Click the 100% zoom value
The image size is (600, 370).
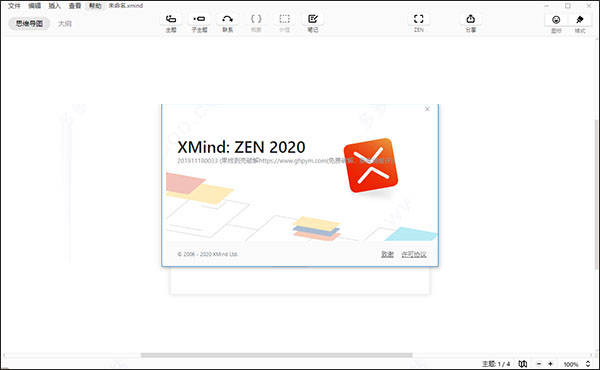571,364
